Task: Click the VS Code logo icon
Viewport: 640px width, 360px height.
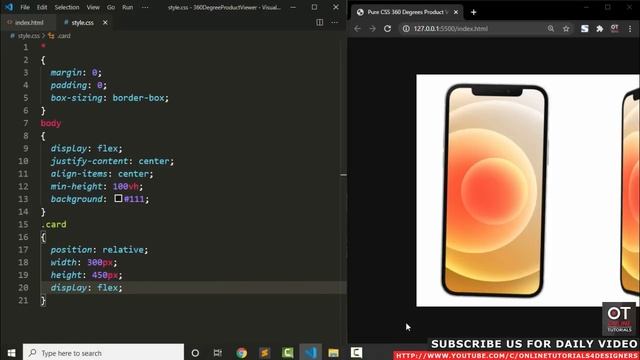Action: point(9,7)
